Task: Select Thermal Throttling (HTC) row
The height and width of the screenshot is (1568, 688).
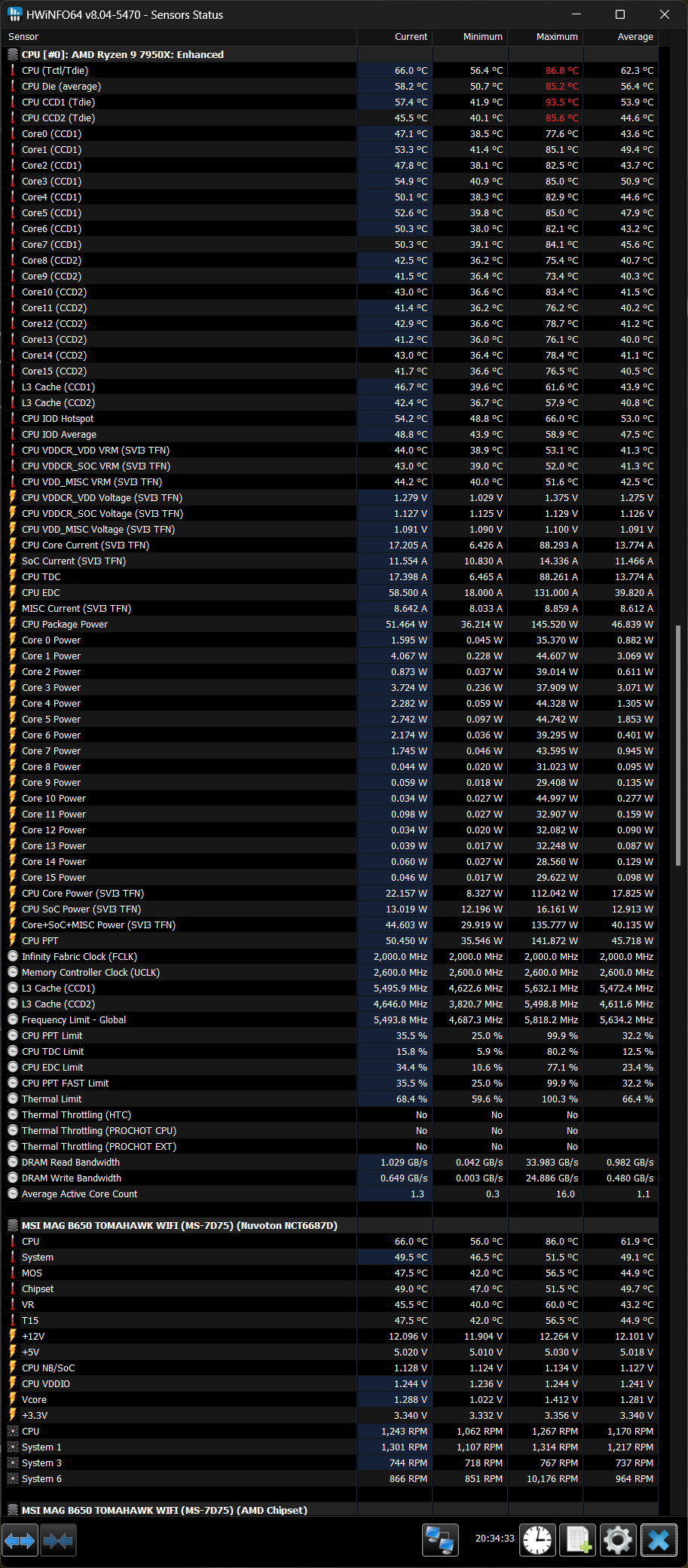Action: click(330, 1114)
